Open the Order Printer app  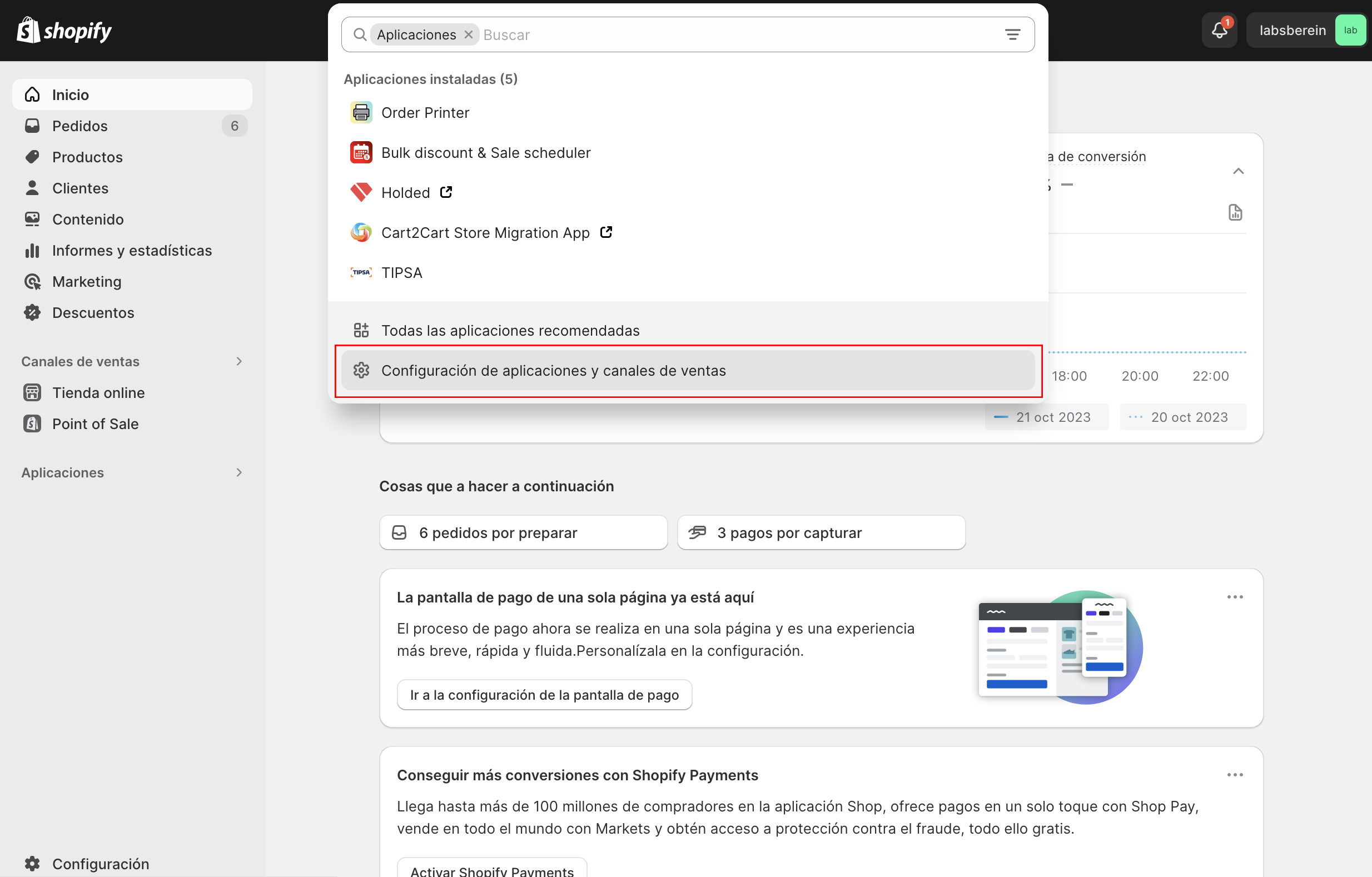425,112
